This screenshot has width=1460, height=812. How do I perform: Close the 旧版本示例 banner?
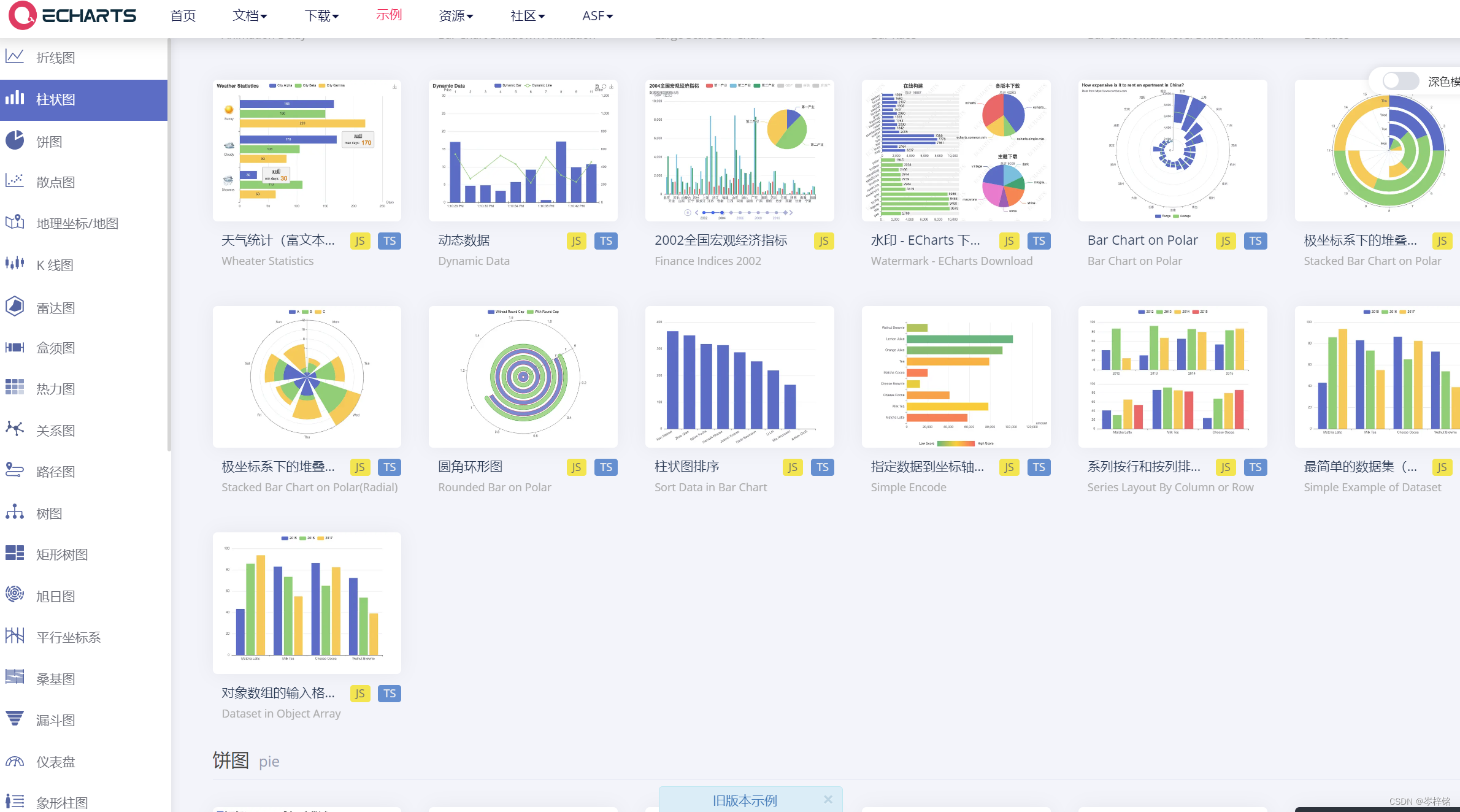828,799
